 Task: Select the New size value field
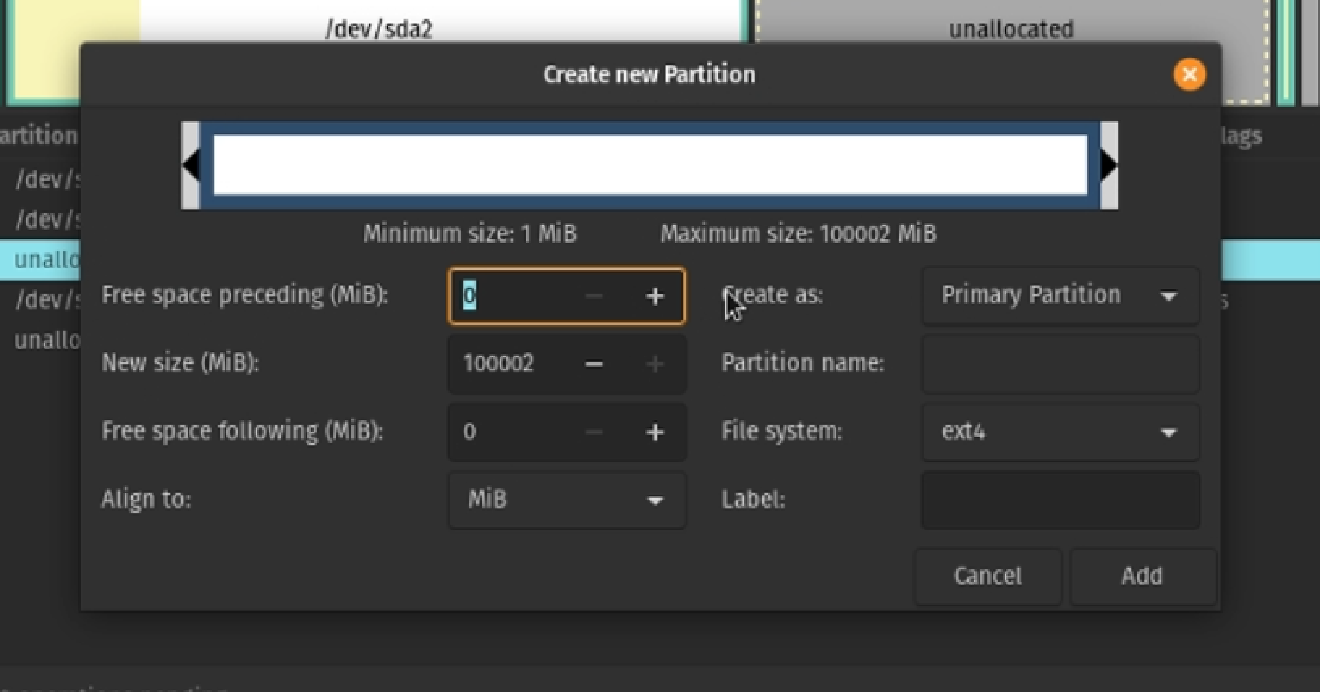click(x=510, y=364)
